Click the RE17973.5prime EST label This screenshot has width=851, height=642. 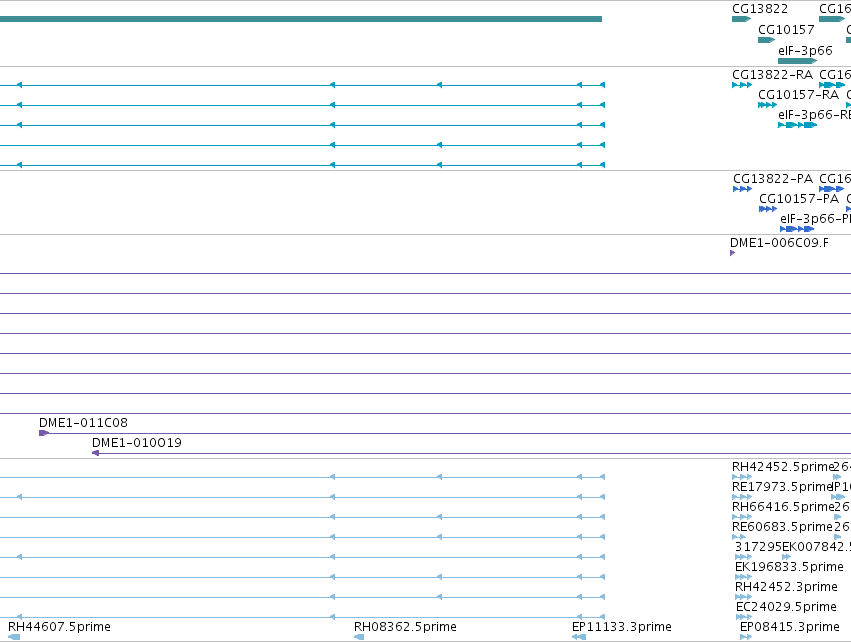pyautogui.click(x=782, y=487)
